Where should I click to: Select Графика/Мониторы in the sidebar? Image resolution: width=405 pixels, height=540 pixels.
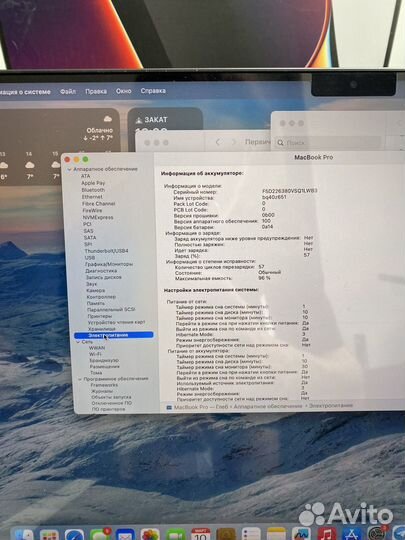[109, 264]
